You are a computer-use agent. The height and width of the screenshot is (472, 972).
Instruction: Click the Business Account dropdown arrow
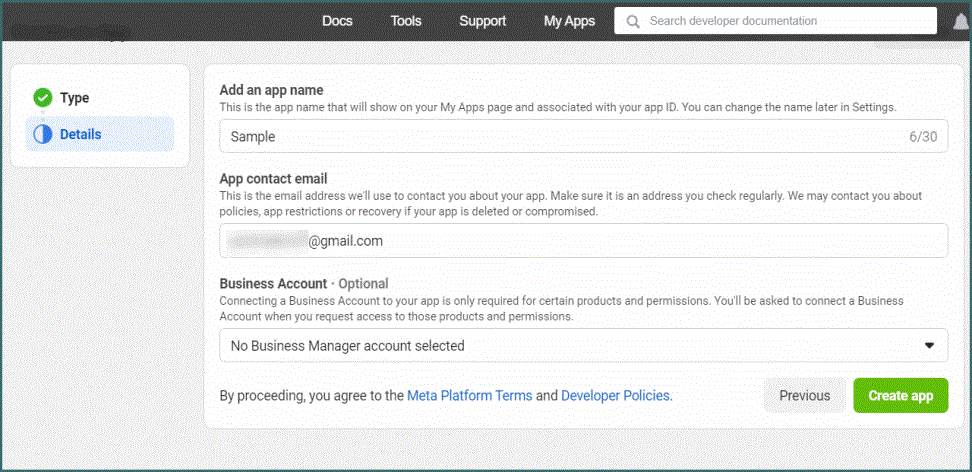coord(930,346)
